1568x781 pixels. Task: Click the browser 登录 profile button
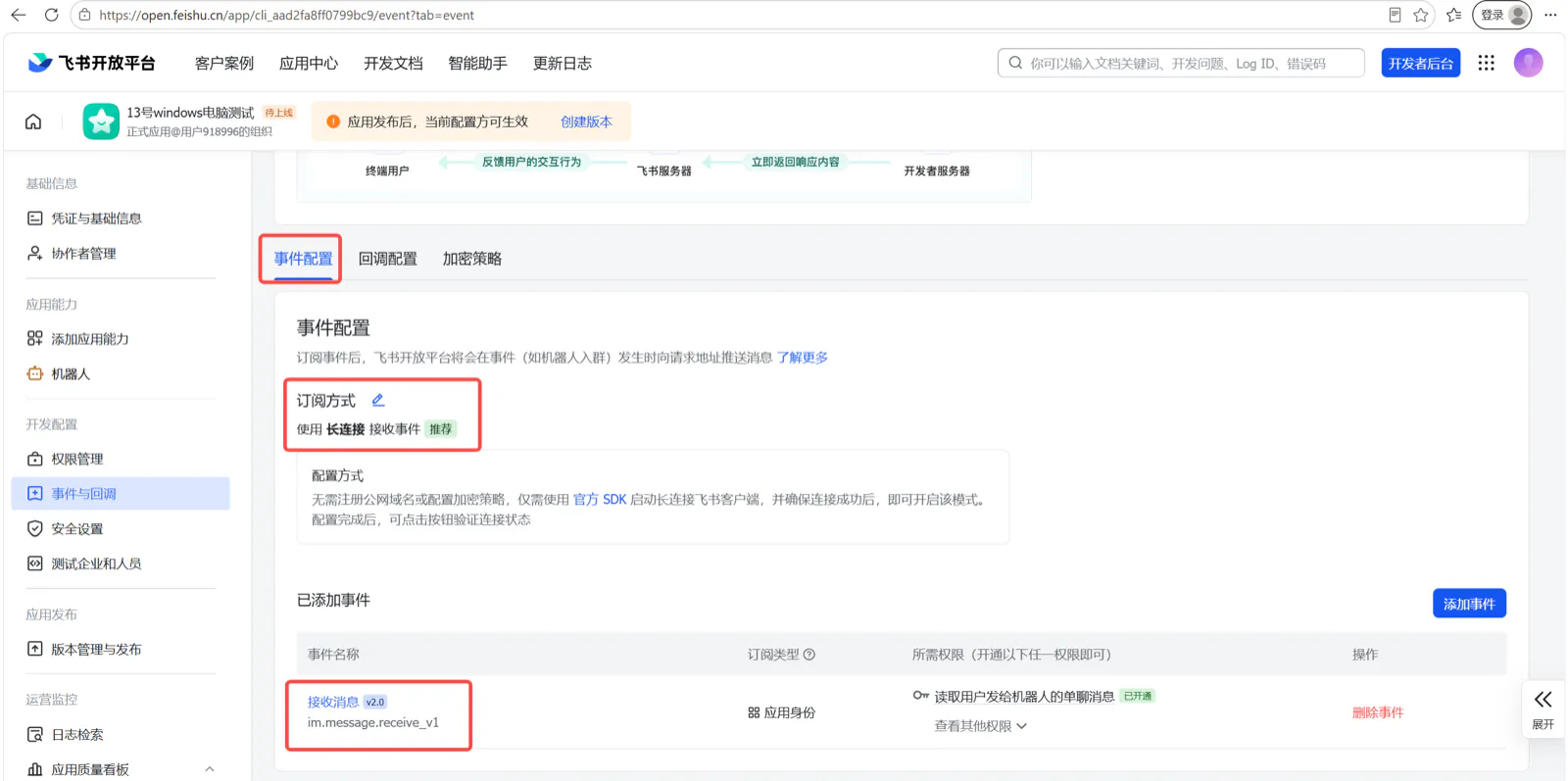tap(1501, 15)
